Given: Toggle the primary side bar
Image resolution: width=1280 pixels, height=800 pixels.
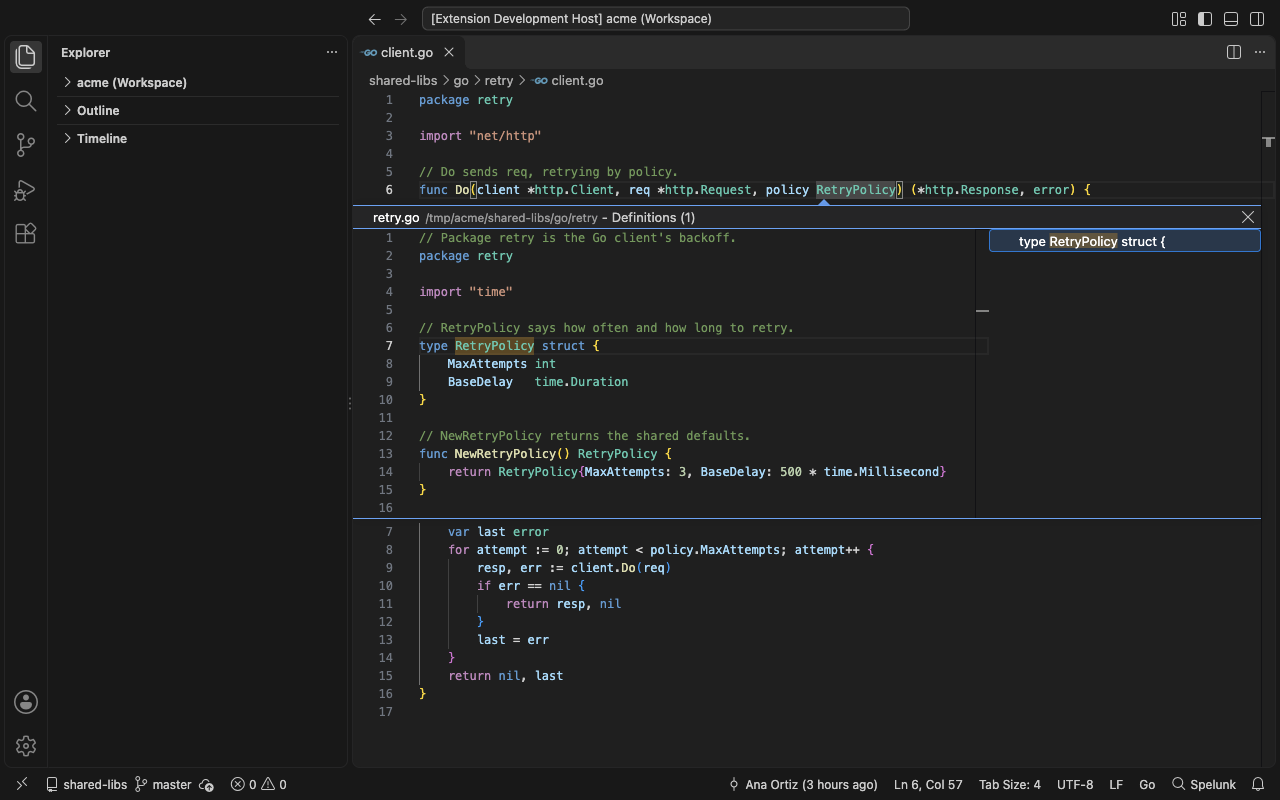Looking at the screenshot, I should coord(1205,19).
